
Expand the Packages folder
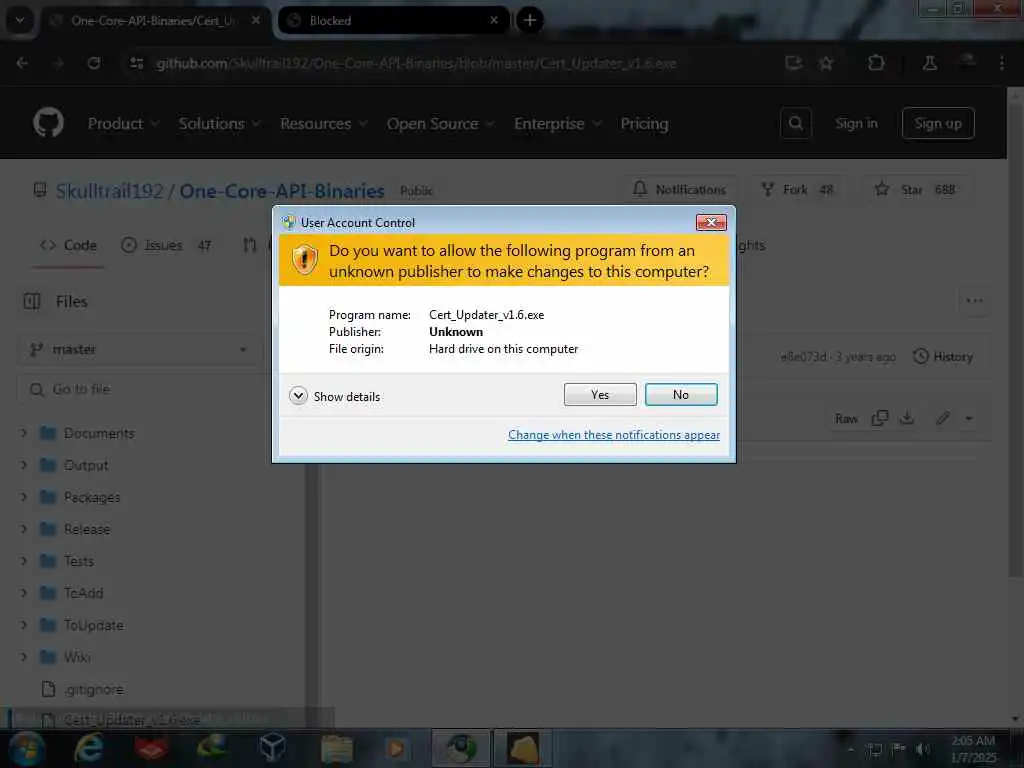click(x=24, y=497)
